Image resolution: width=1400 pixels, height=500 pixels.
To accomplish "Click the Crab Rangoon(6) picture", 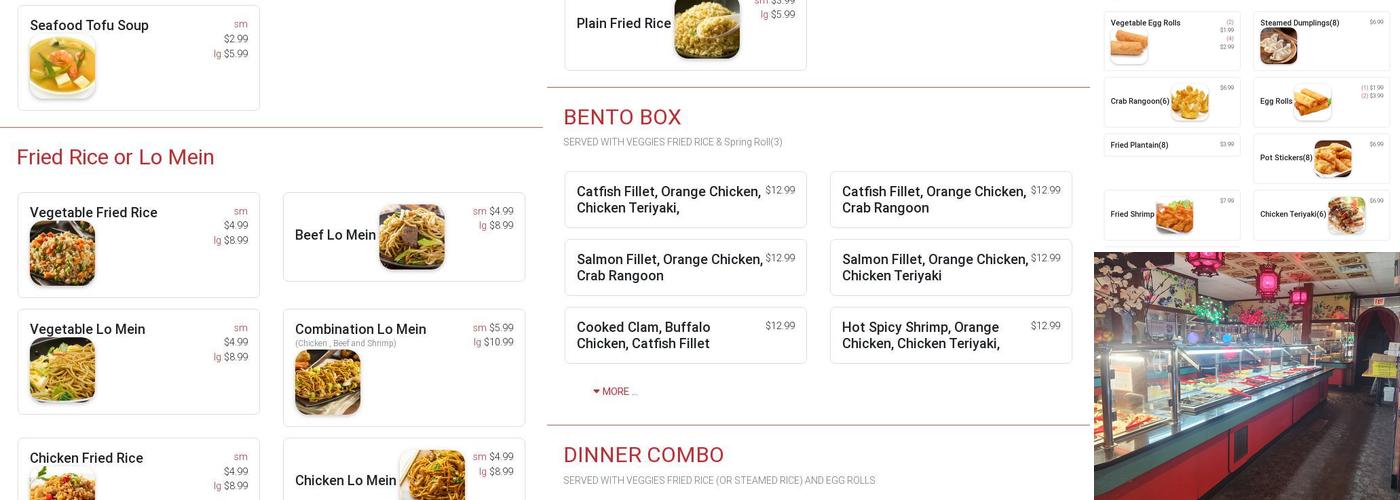I will click(x=1189, y=102).
